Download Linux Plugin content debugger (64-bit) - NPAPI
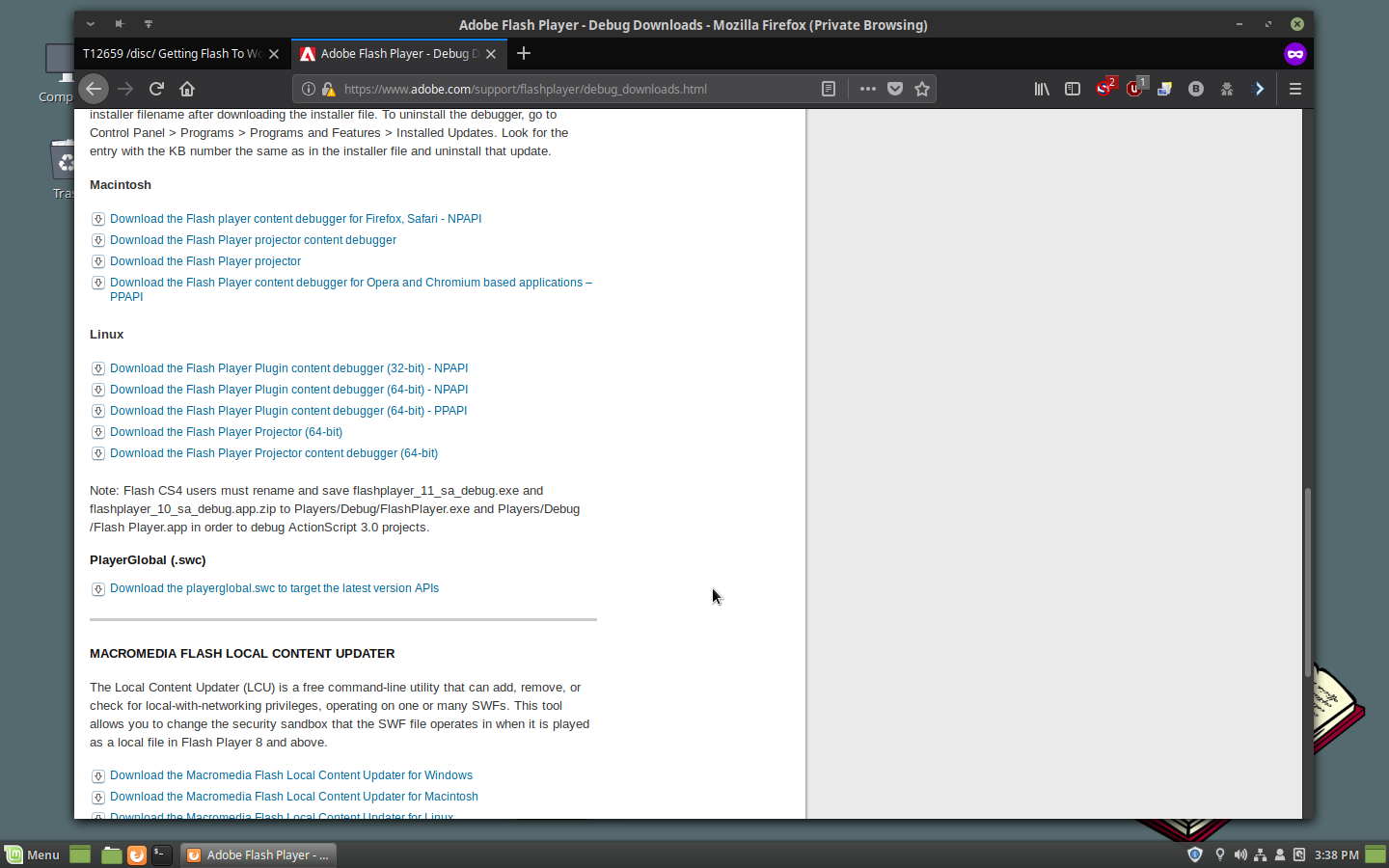Screen dimensions: 1389x868 point(288,390)
